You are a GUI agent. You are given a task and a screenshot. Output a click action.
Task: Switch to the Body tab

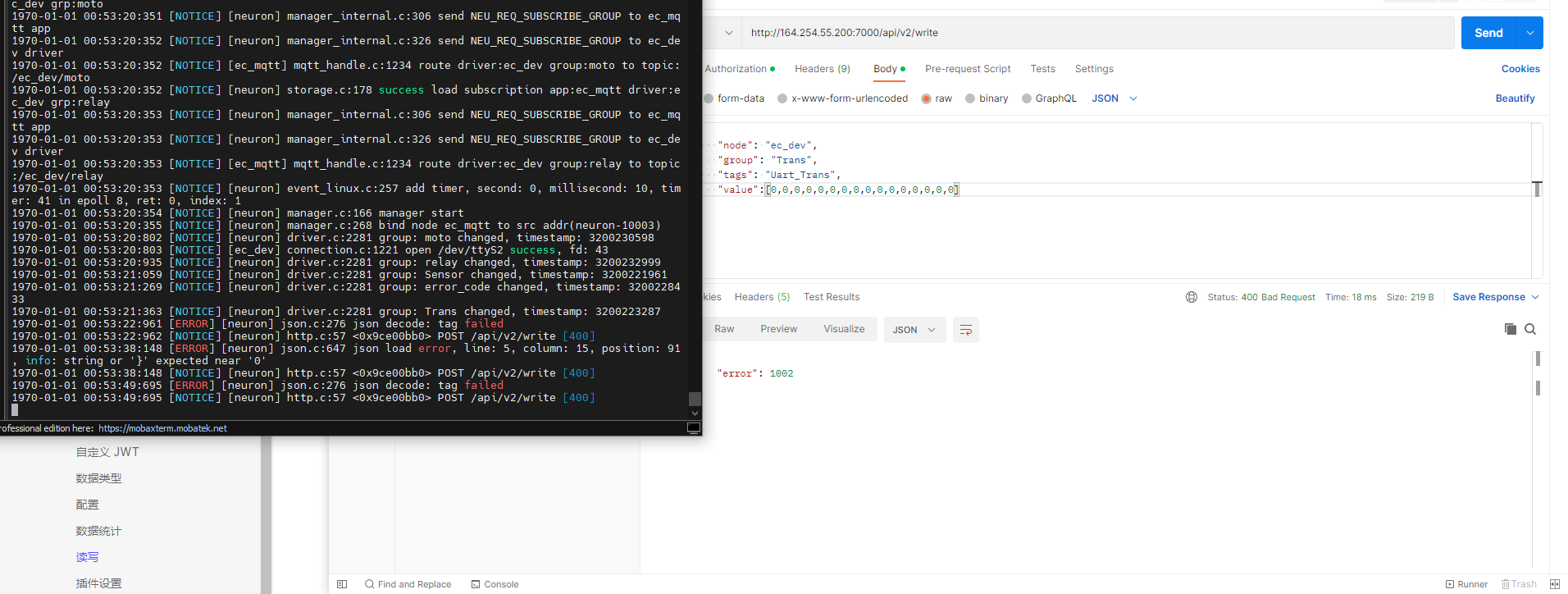[889, 69]
